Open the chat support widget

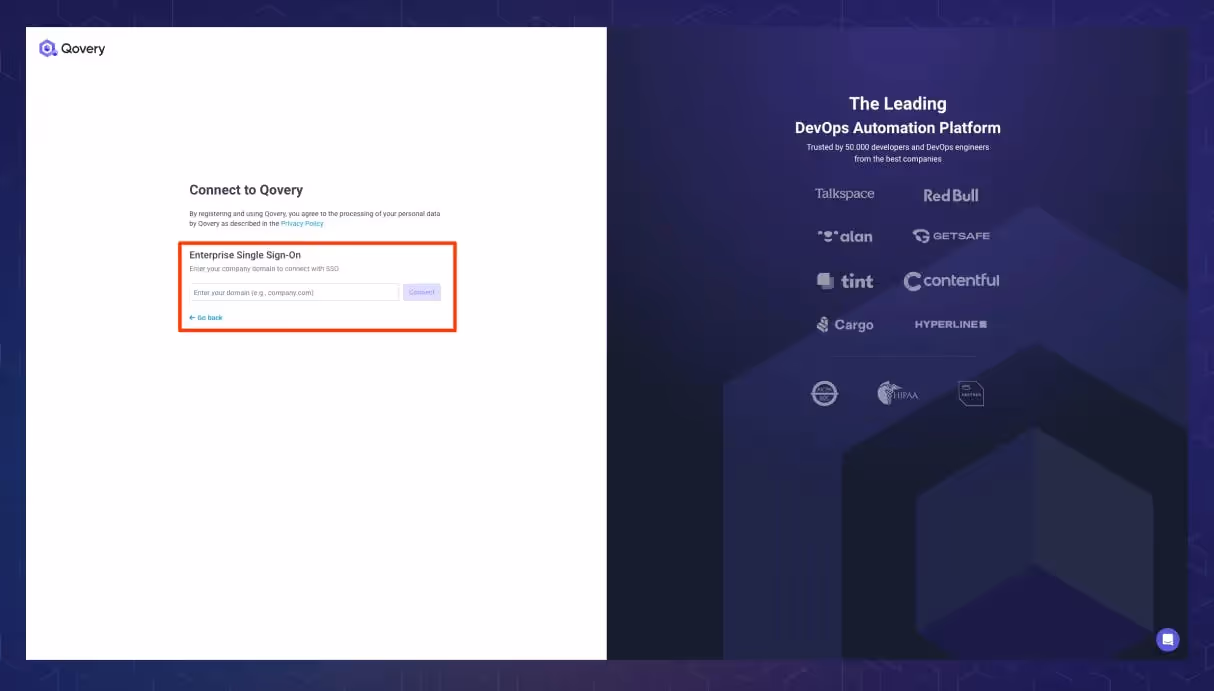(x=1168, y=639)
